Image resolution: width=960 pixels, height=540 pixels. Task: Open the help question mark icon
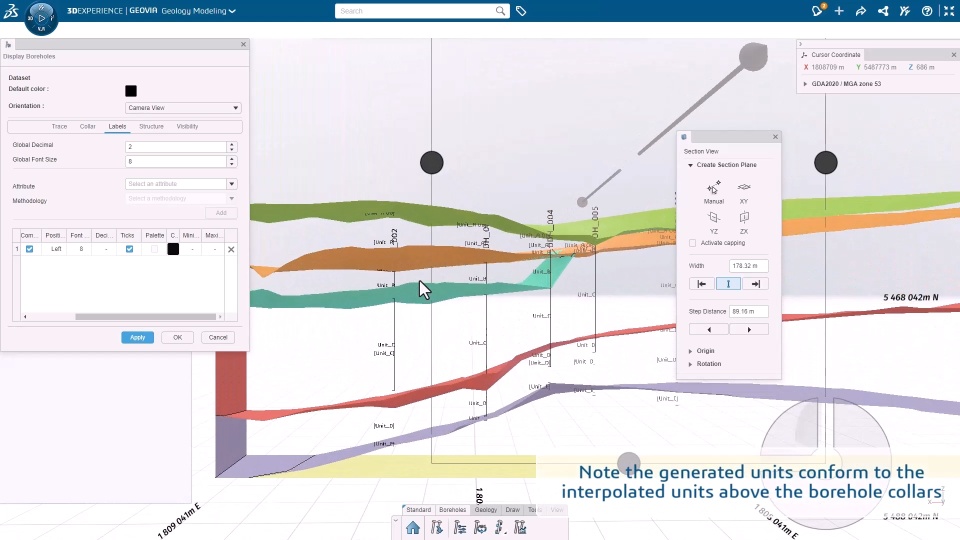pos(927,11)
